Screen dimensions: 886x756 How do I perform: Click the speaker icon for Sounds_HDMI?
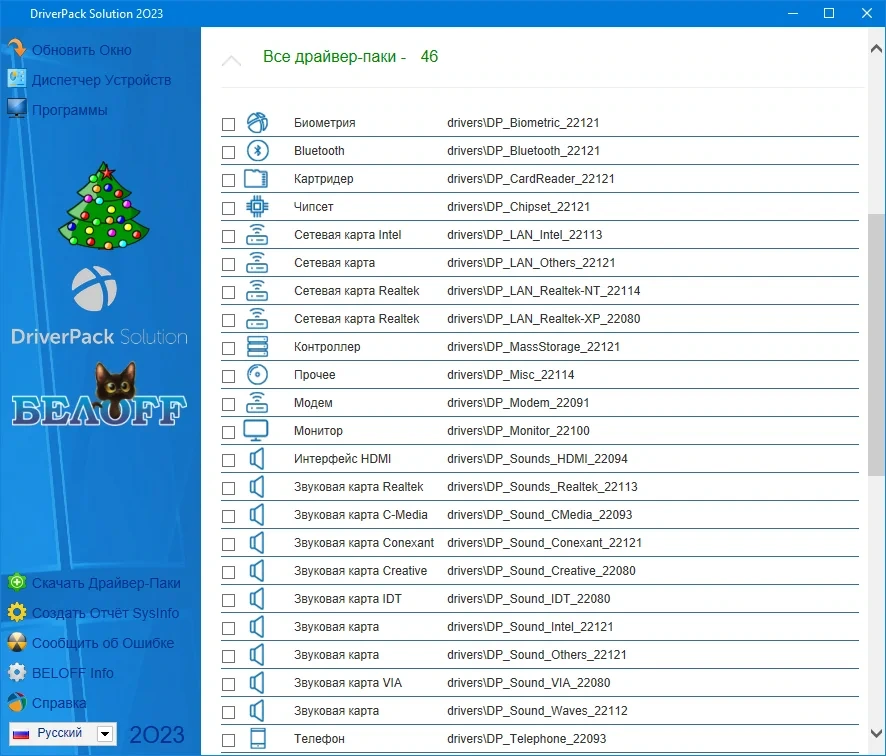pos(257,459)
